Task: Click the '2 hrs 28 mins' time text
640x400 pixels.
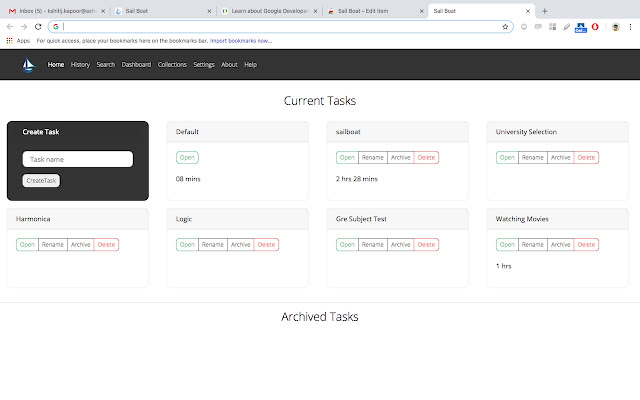Action: (357, 179)
